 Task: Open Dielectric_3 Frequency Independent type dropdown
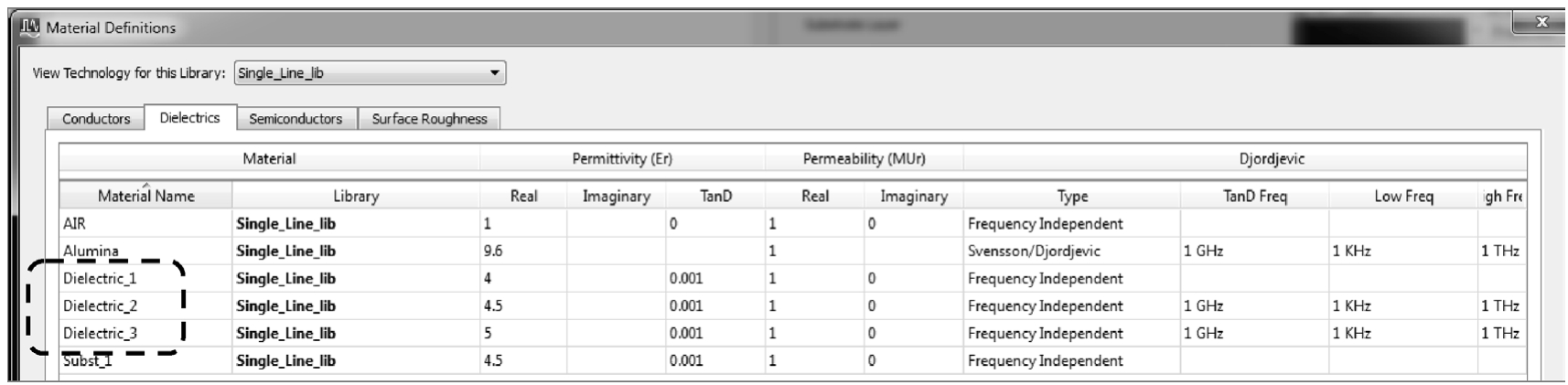click(1070, 334)
